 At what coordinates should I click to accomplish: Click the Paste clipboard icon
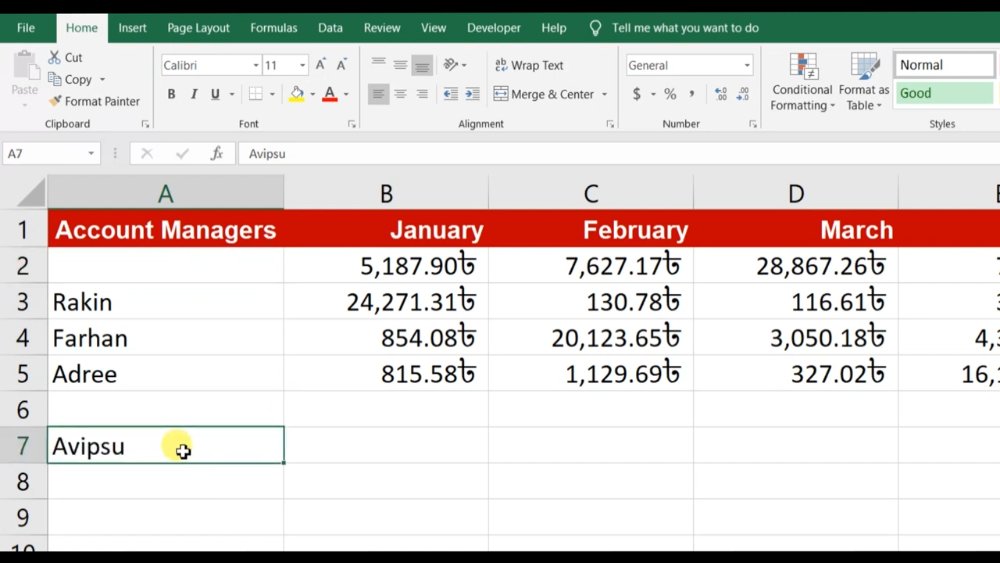click(25, 66)
